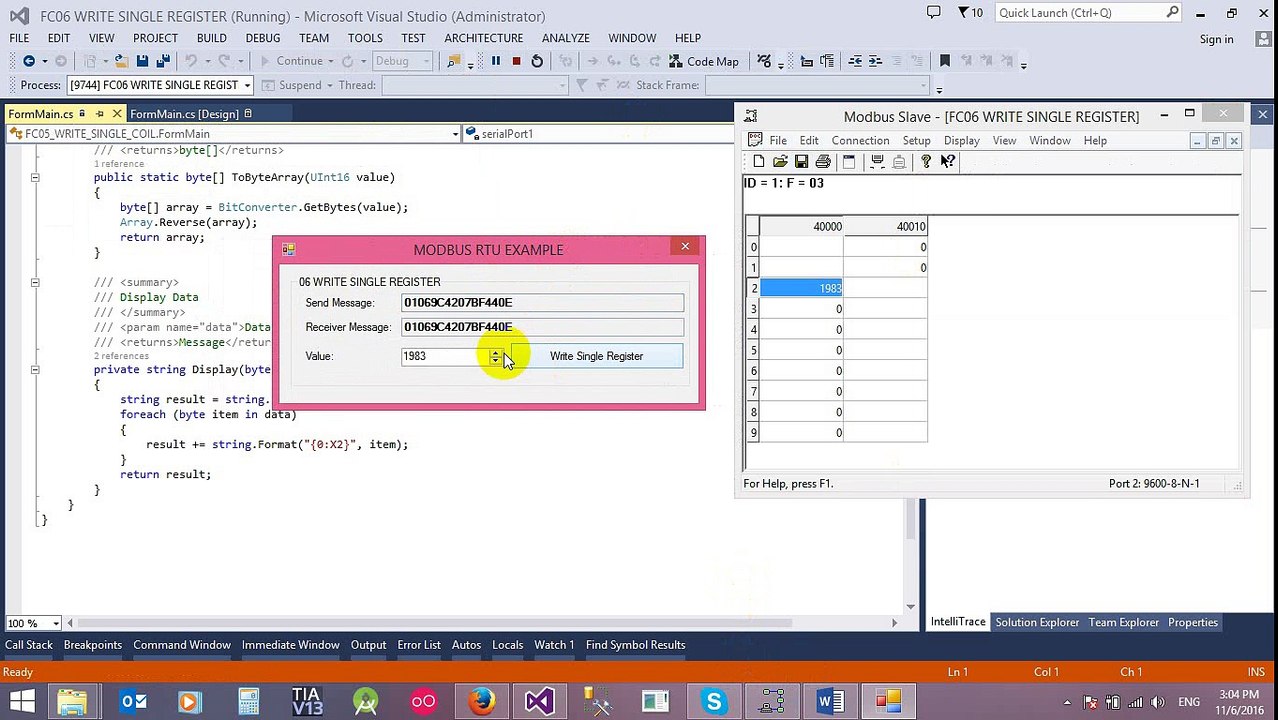The width and height of the screenshot is (1278, 720).
Task: Click the Write Single Register button
Action: [596, 356]
